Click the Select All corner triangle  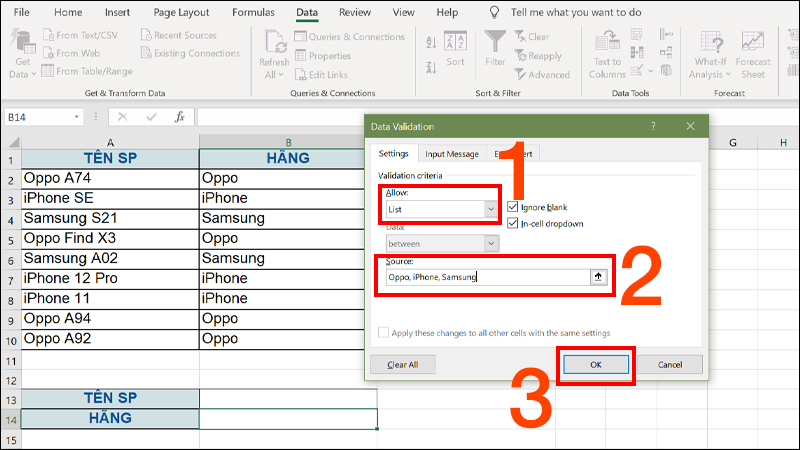click(12, 142)
